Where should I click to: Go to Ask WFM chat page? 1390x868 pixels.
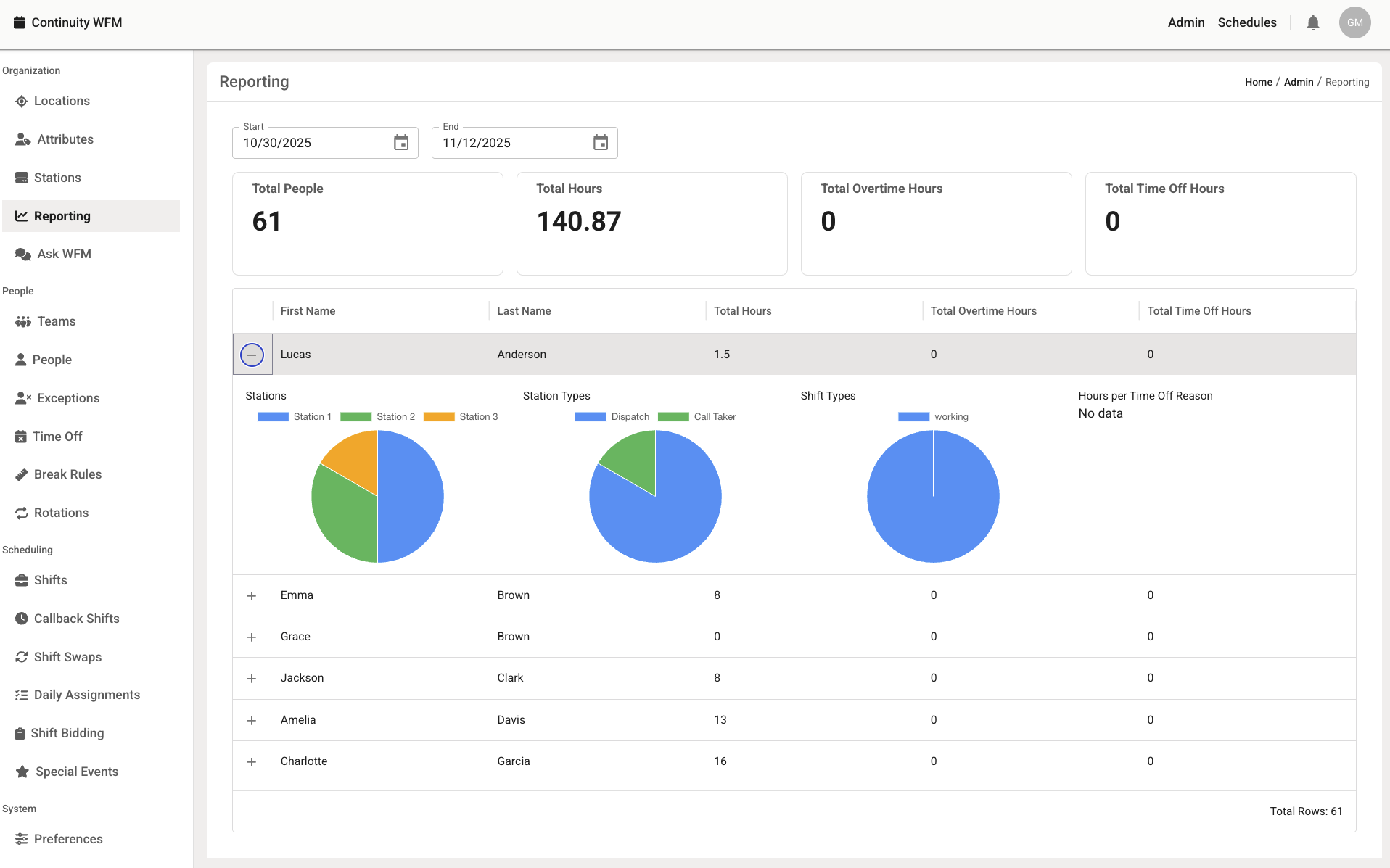[64, 254]
